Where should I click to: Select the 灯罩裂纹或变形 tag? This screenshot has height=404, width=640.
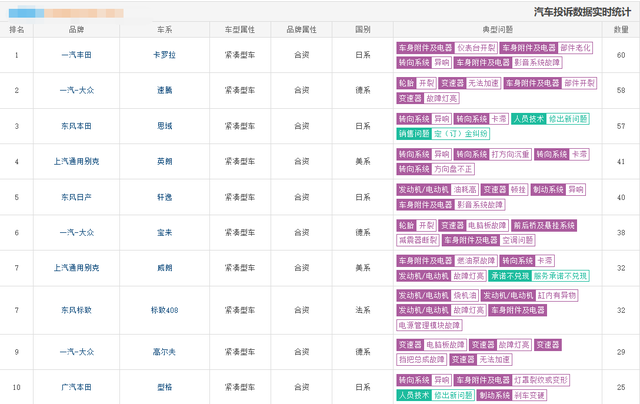tap(541, 380)
